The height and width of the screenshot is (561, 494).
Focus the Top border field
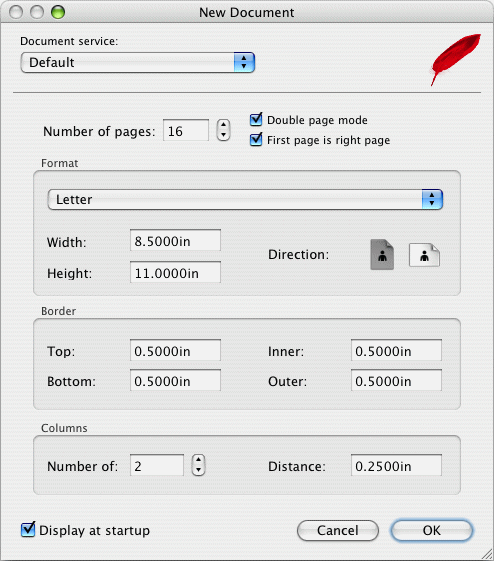point(175,350)
